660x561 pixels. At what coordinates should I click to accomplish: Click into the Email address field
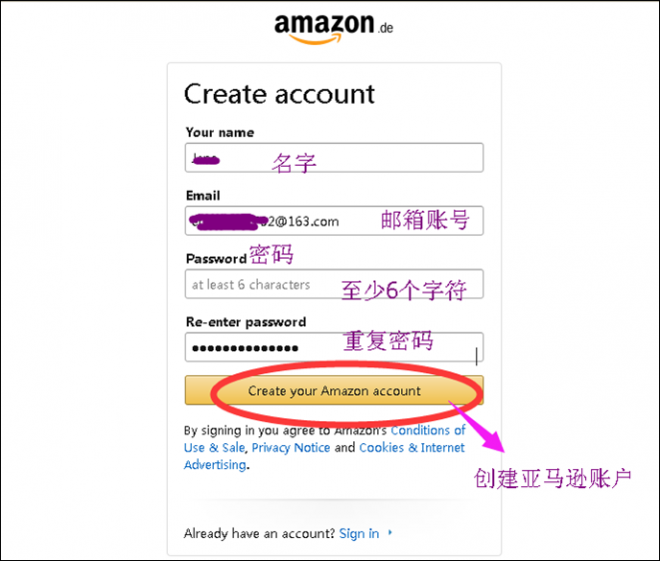click(334, 221)
